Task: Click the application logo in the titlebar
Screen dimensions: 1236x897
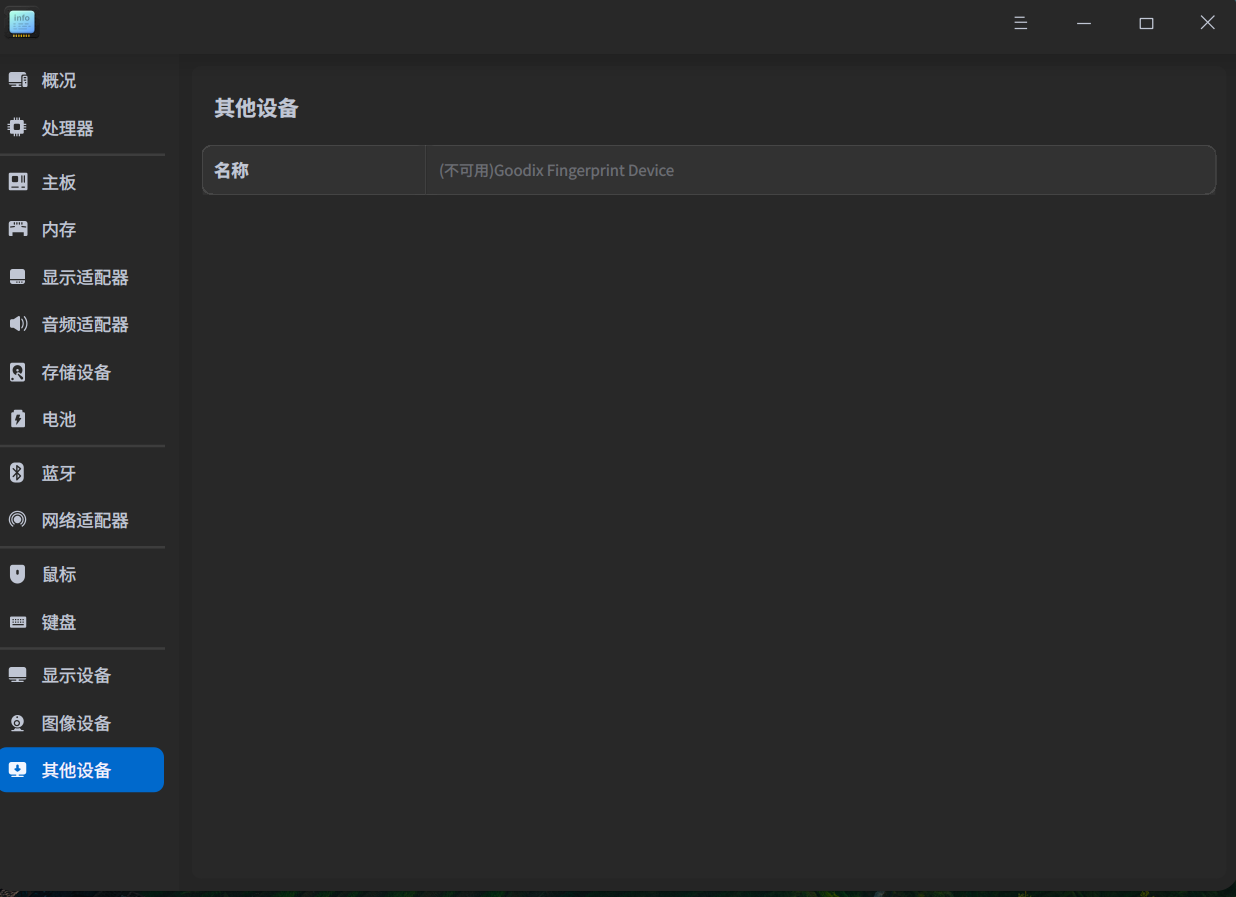Action: tap(21, 22)
